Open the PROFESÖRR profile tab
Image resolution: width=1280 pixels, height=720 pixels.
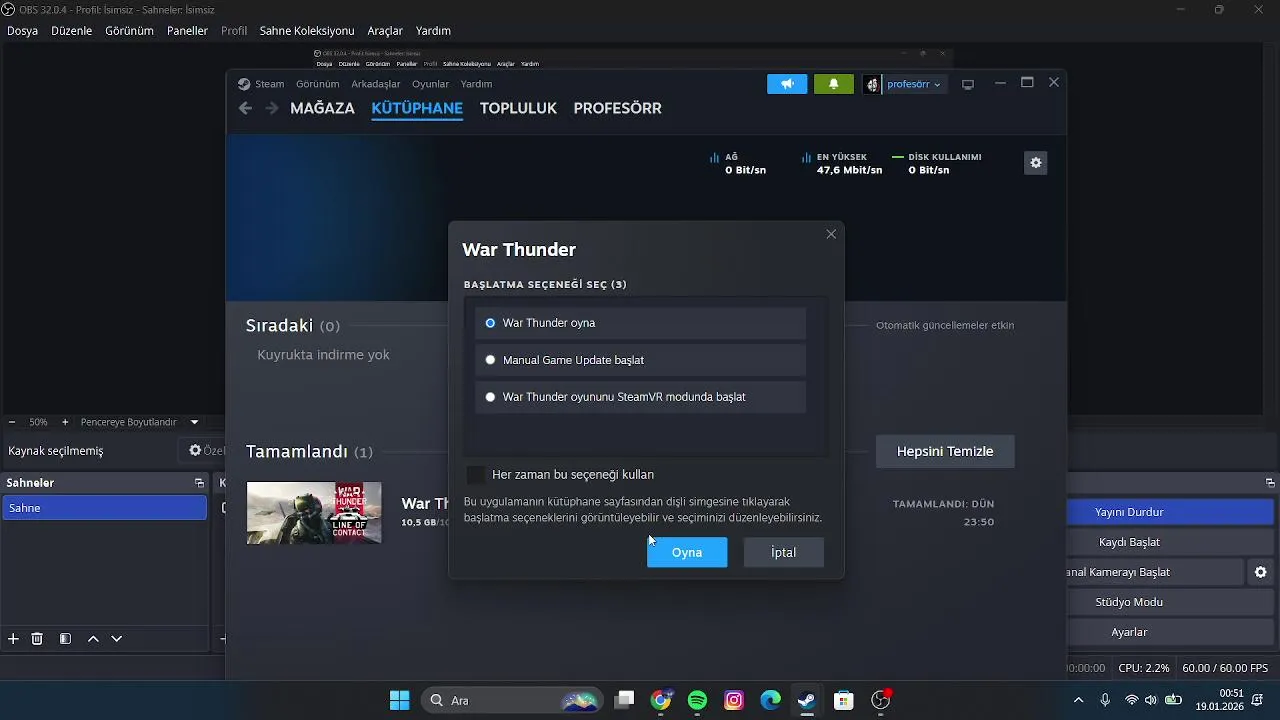pyautogui.click(x=617, y=108)
